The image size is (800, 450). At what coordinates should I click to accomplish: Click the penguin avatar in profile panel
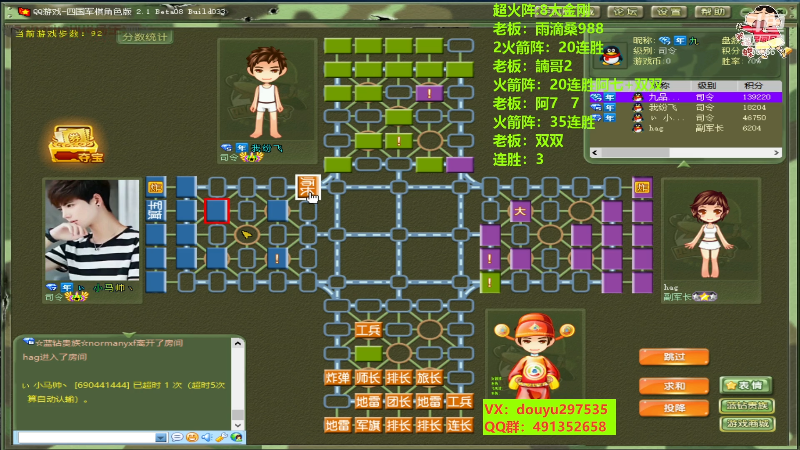pyautogui.click(x=611, y=54)
